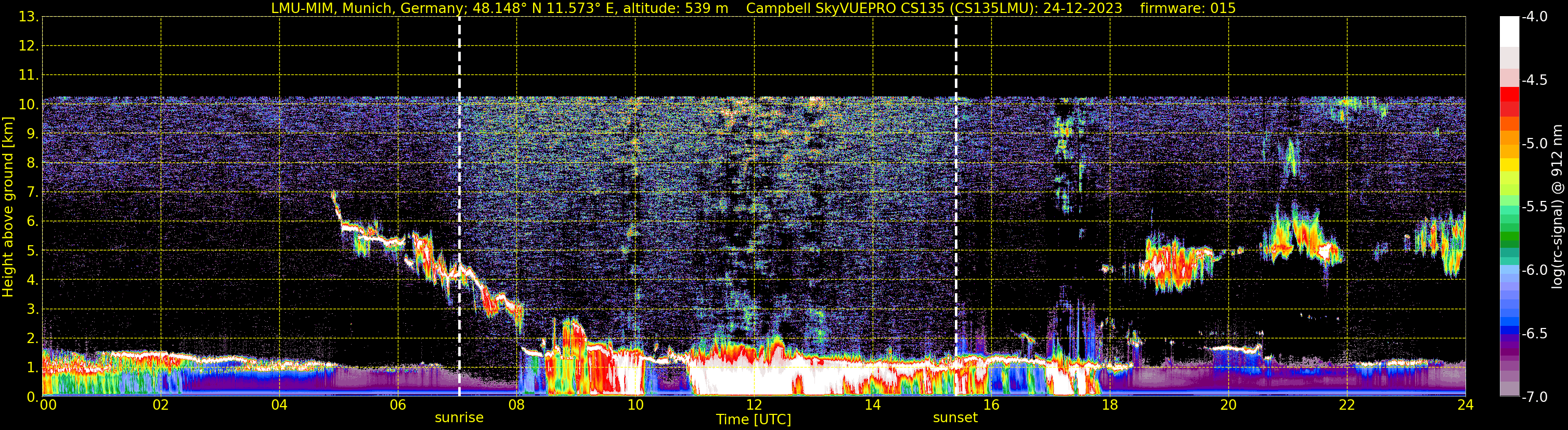
Task: Click the '12' hour tick on the time axis
Action: (x=754, y=405)
